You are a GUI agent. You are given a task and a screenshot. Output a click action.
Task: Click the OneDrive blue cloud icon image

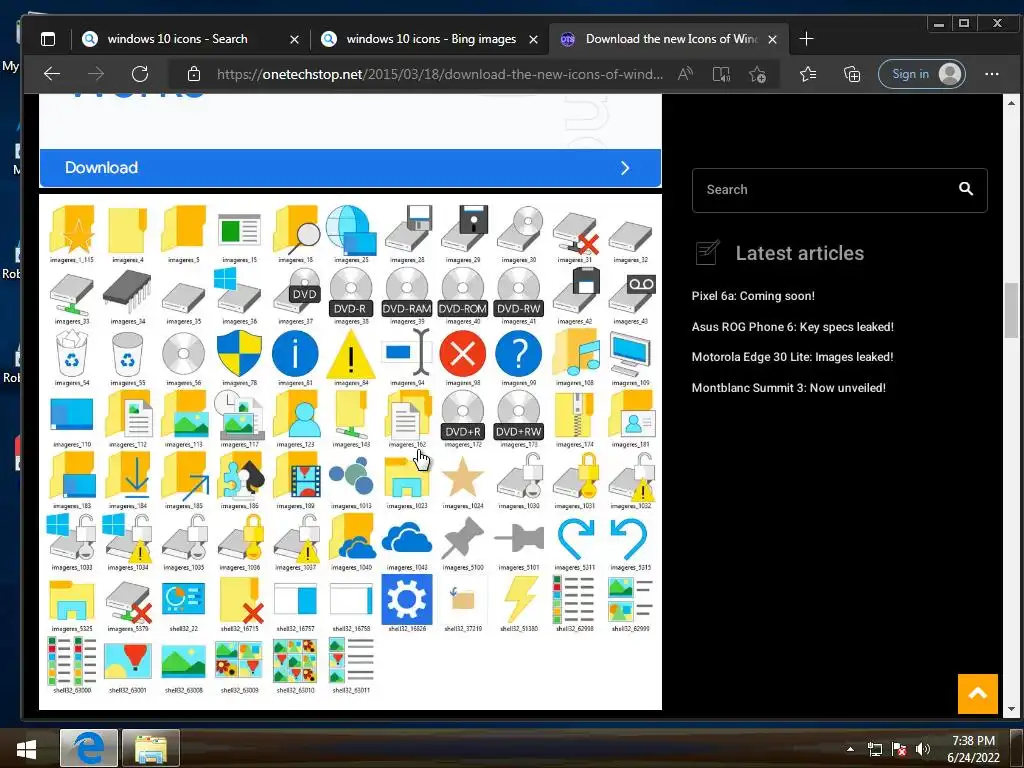[x=407, y=539]
